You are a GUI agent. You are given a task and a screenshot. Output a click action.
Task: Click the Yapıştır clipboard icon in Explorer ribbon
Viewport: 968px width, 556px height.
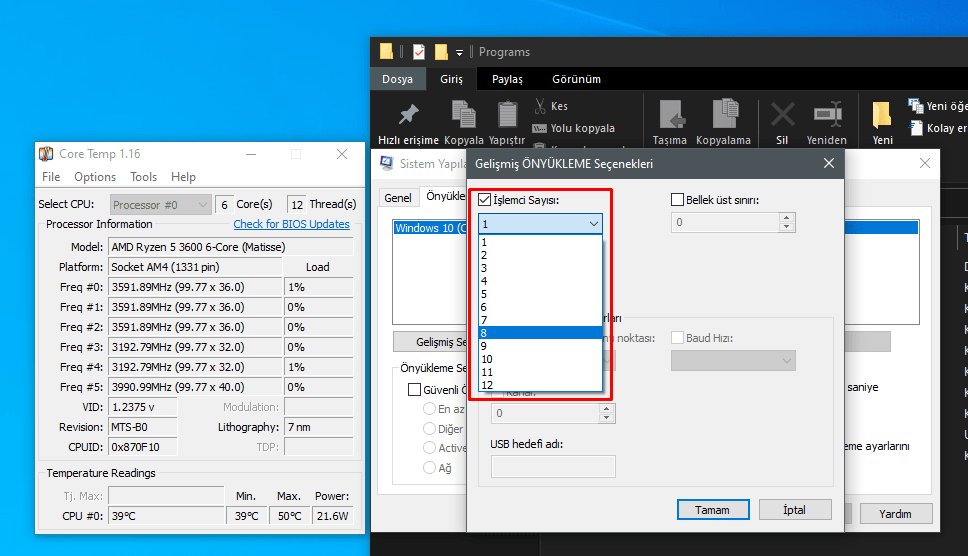507,115
